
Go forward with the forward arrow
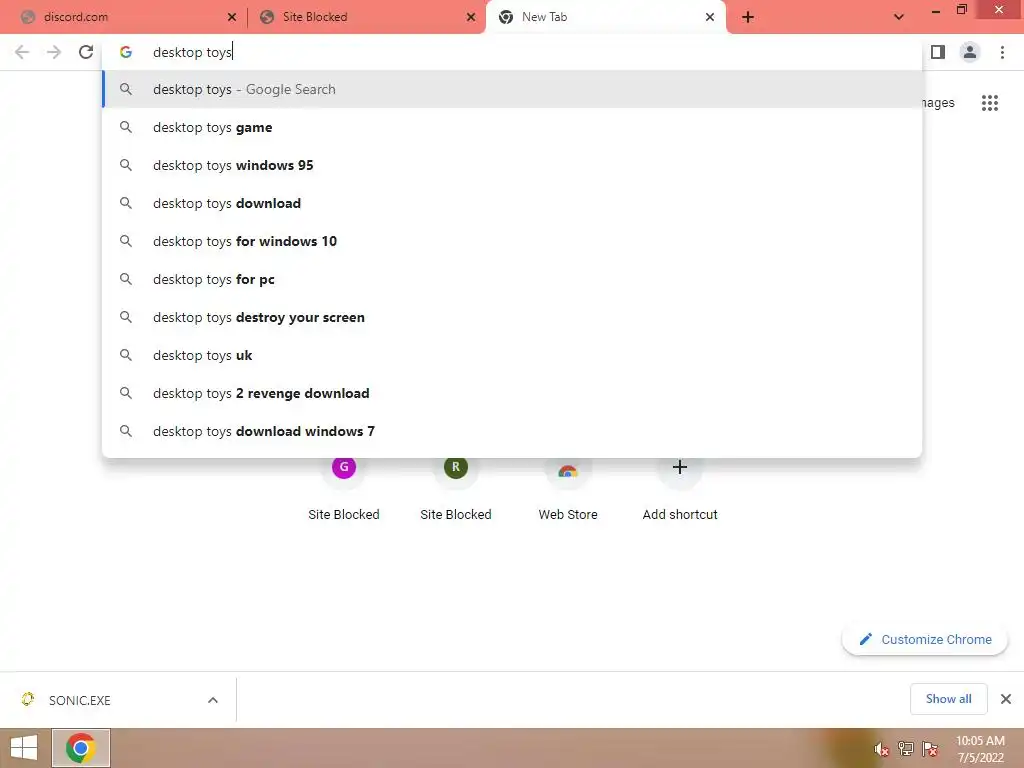coord(54,52)
